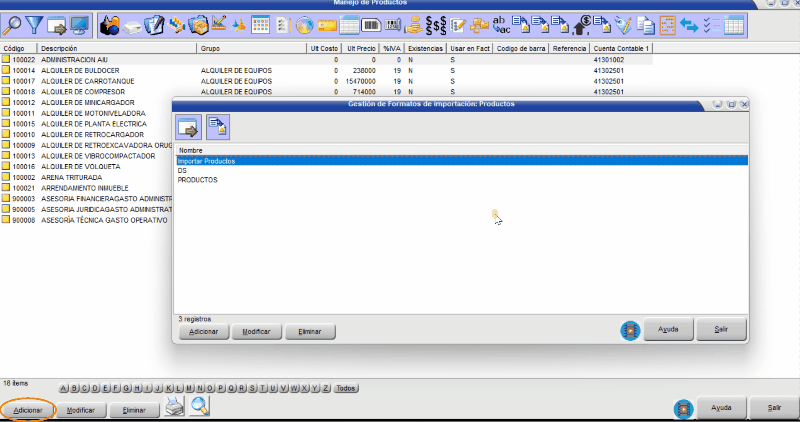The width and height of the screenshot is (800, 422).
Task: Click Ayuda button in import dialog
Action: [669, 330]
